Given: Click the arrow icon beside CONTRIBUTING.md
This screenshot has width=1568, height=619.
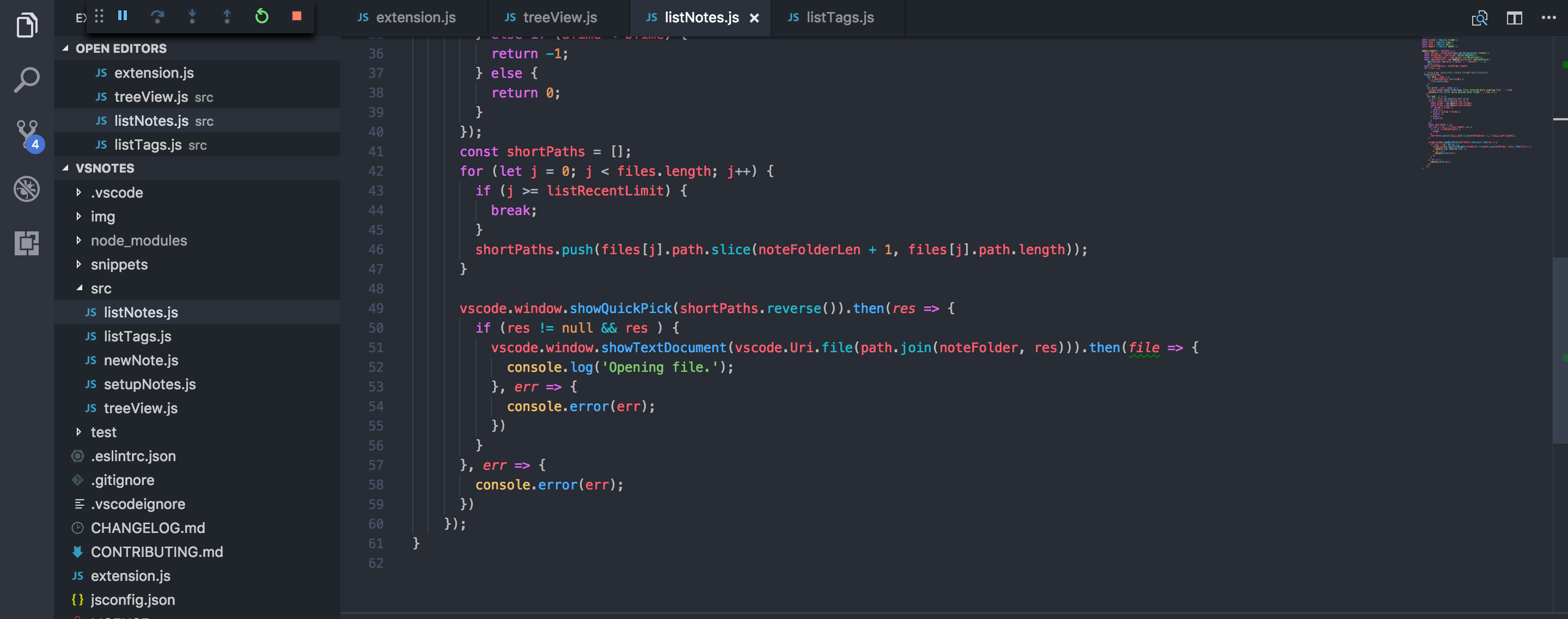Looking at the screenshot, I should [77, 552].
